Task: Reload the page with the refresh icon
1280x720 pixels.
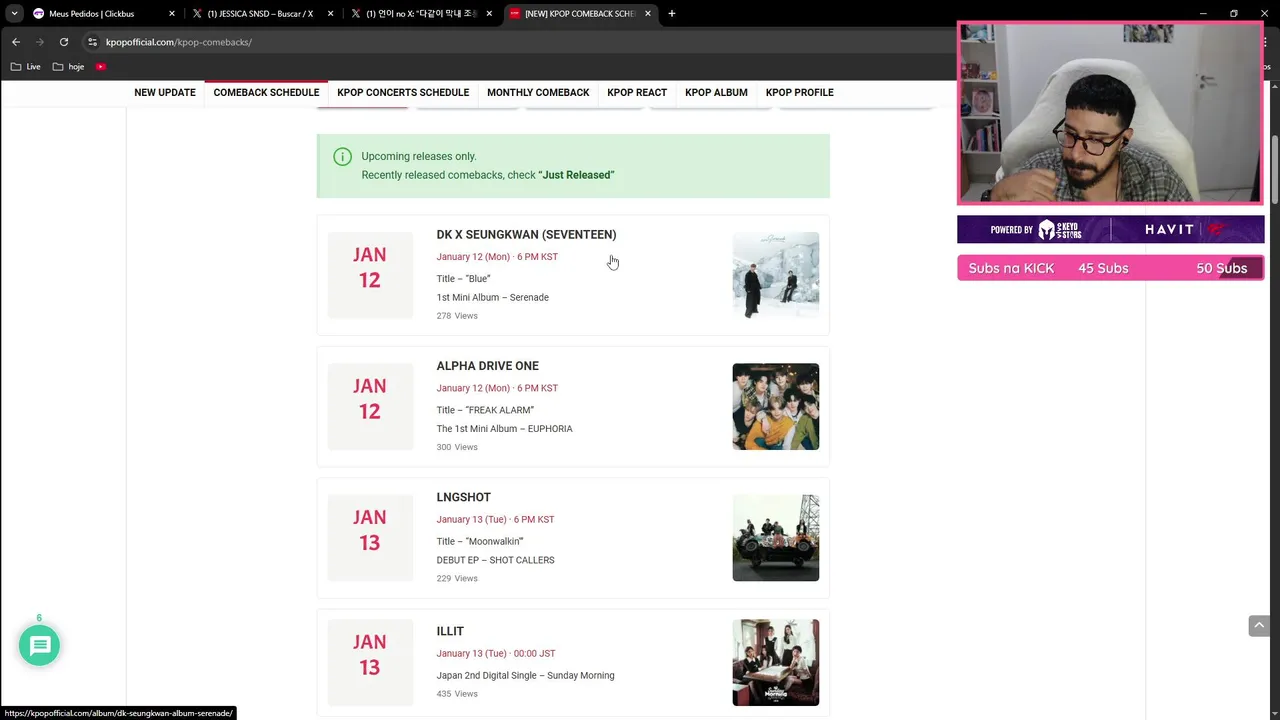Action: pos(64,42)
